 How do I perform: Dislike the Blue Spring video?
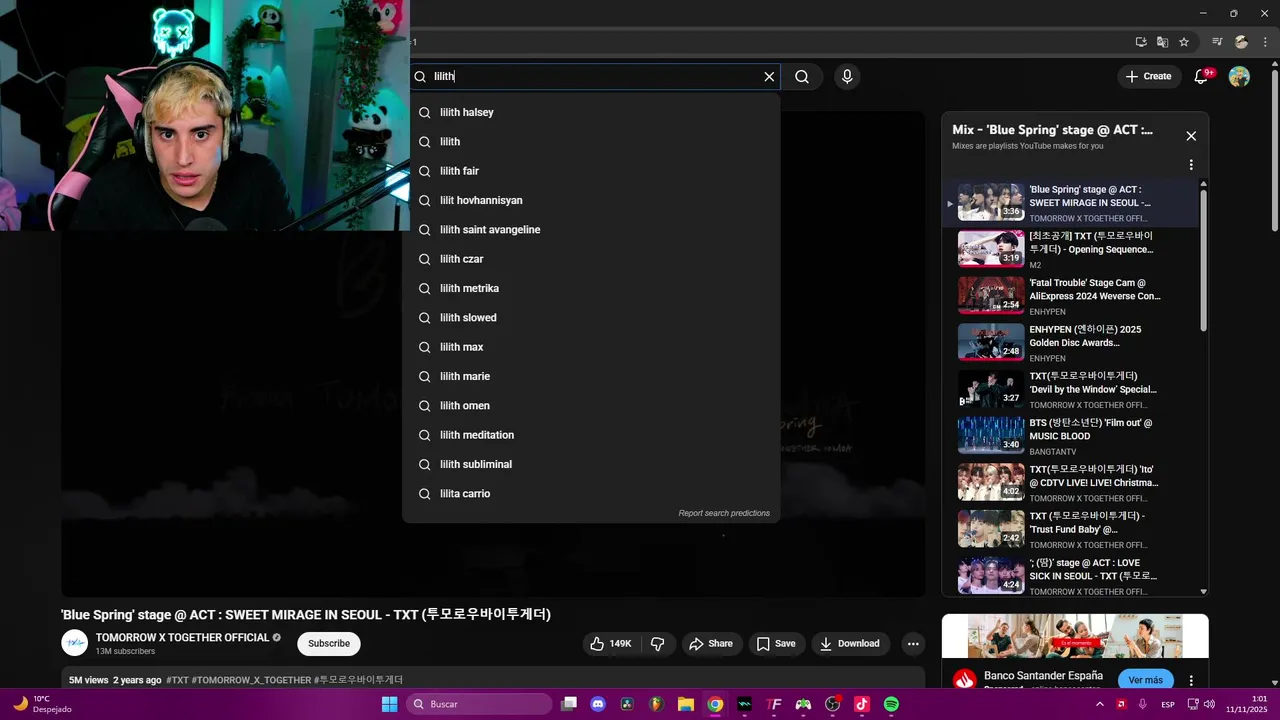coord(657,644)
